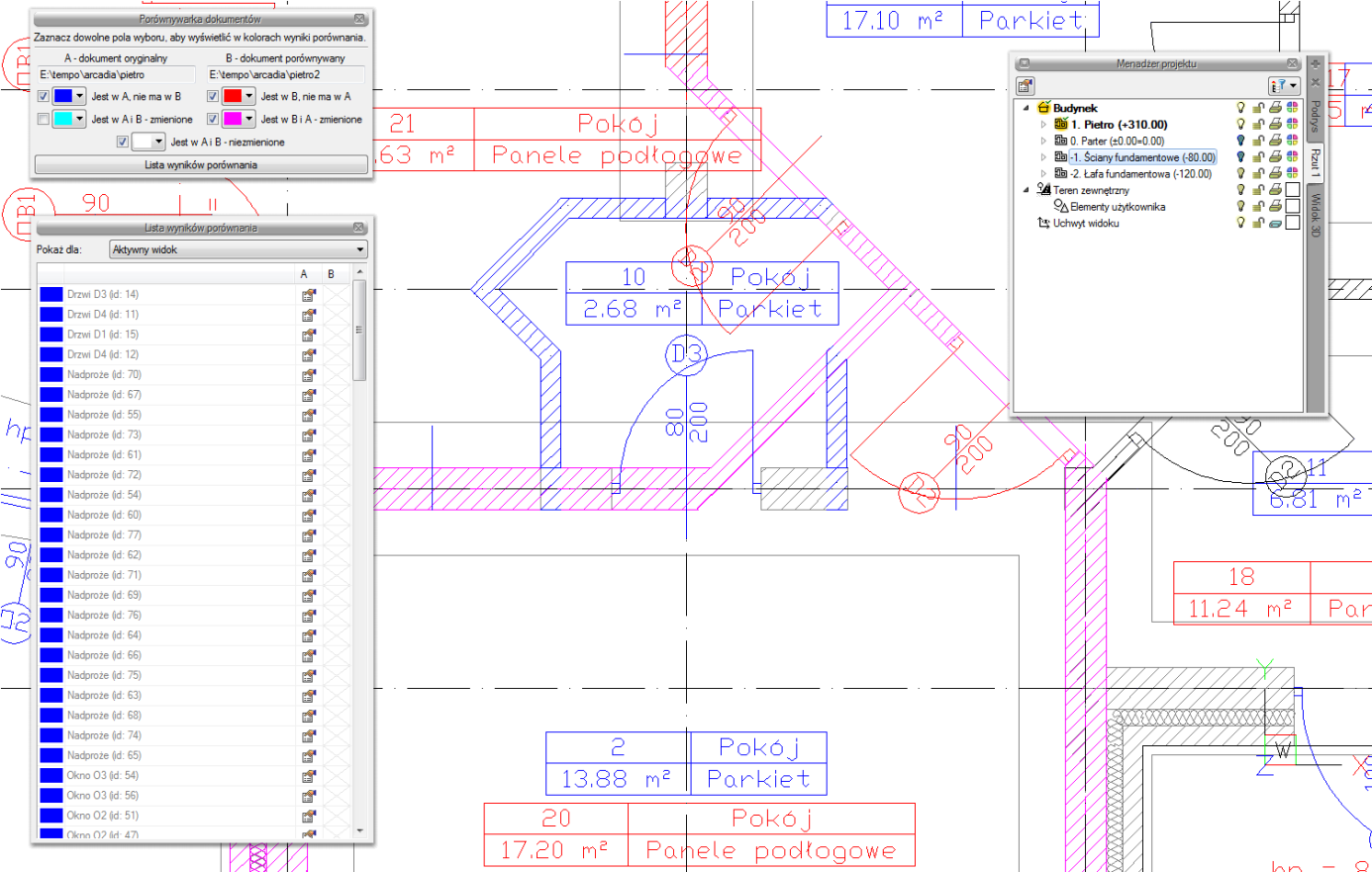The width and height of the screenshot is (1372, 872).
Task: Switch to the Widok 3D tab
Action: pos(1316,215)
